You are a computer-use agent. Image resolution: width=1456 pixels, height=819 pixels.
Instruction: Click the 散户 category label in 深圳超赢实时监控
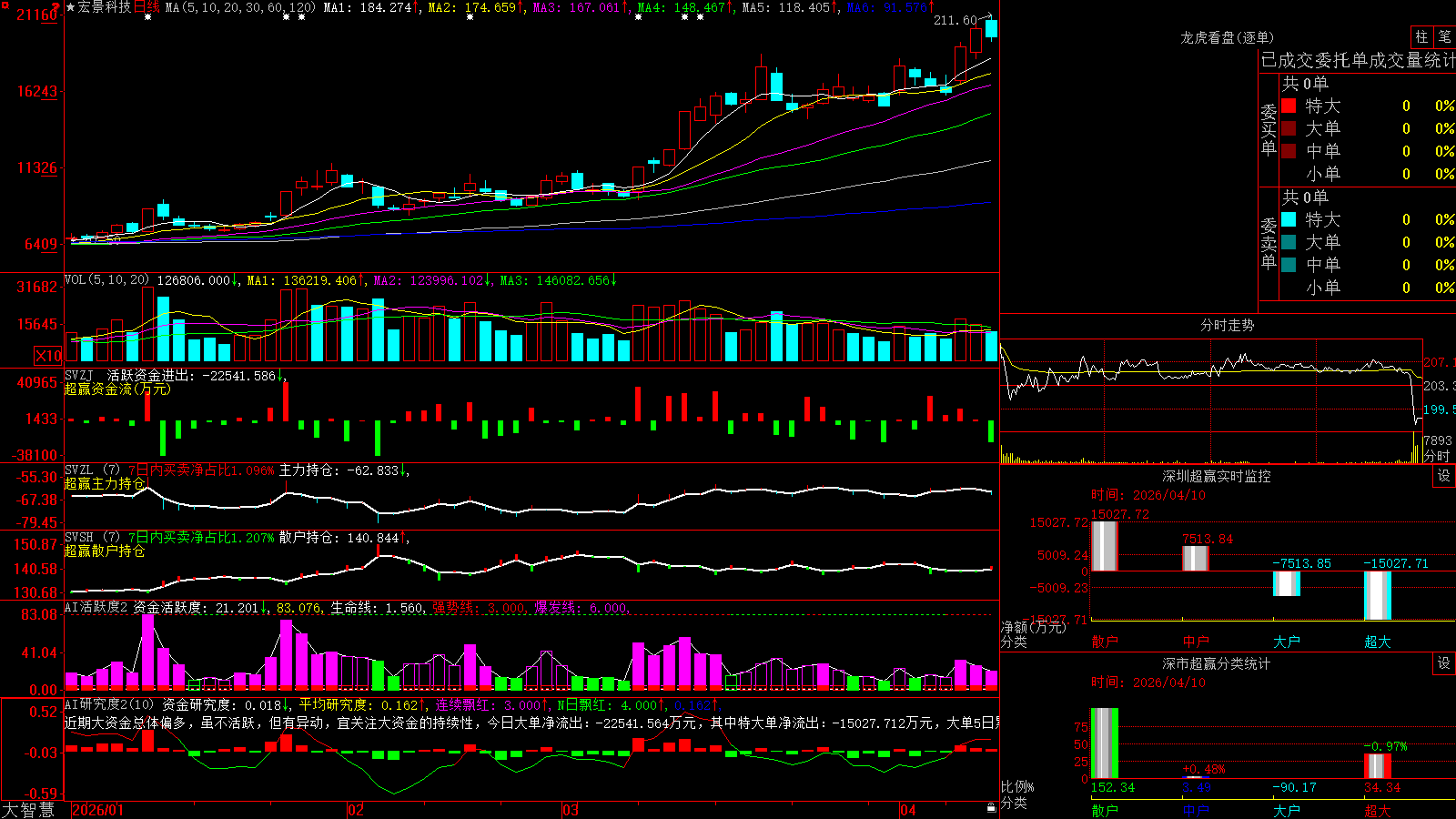pyautogui.click(x=1105, y=642)
